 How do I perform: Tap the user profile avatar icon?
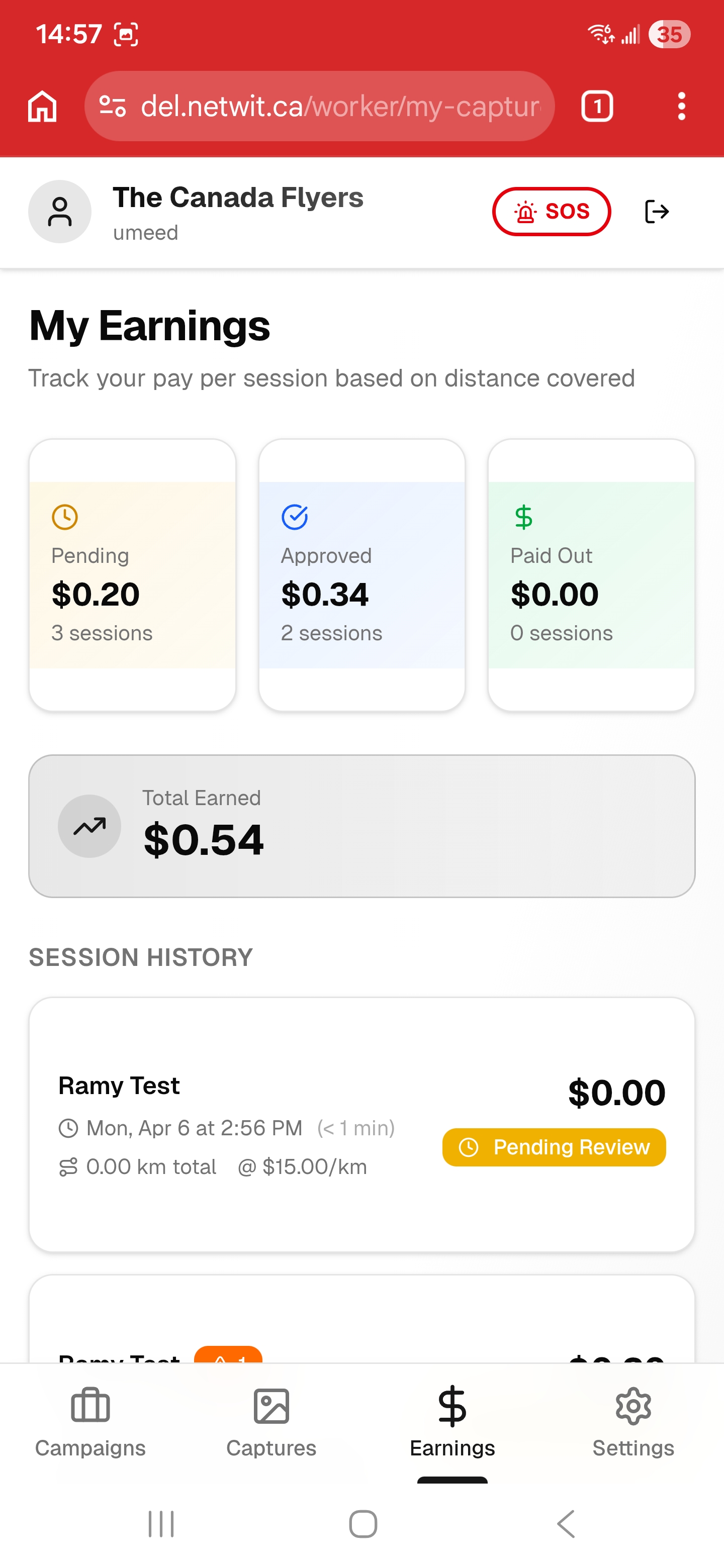[x=60, y=212]
